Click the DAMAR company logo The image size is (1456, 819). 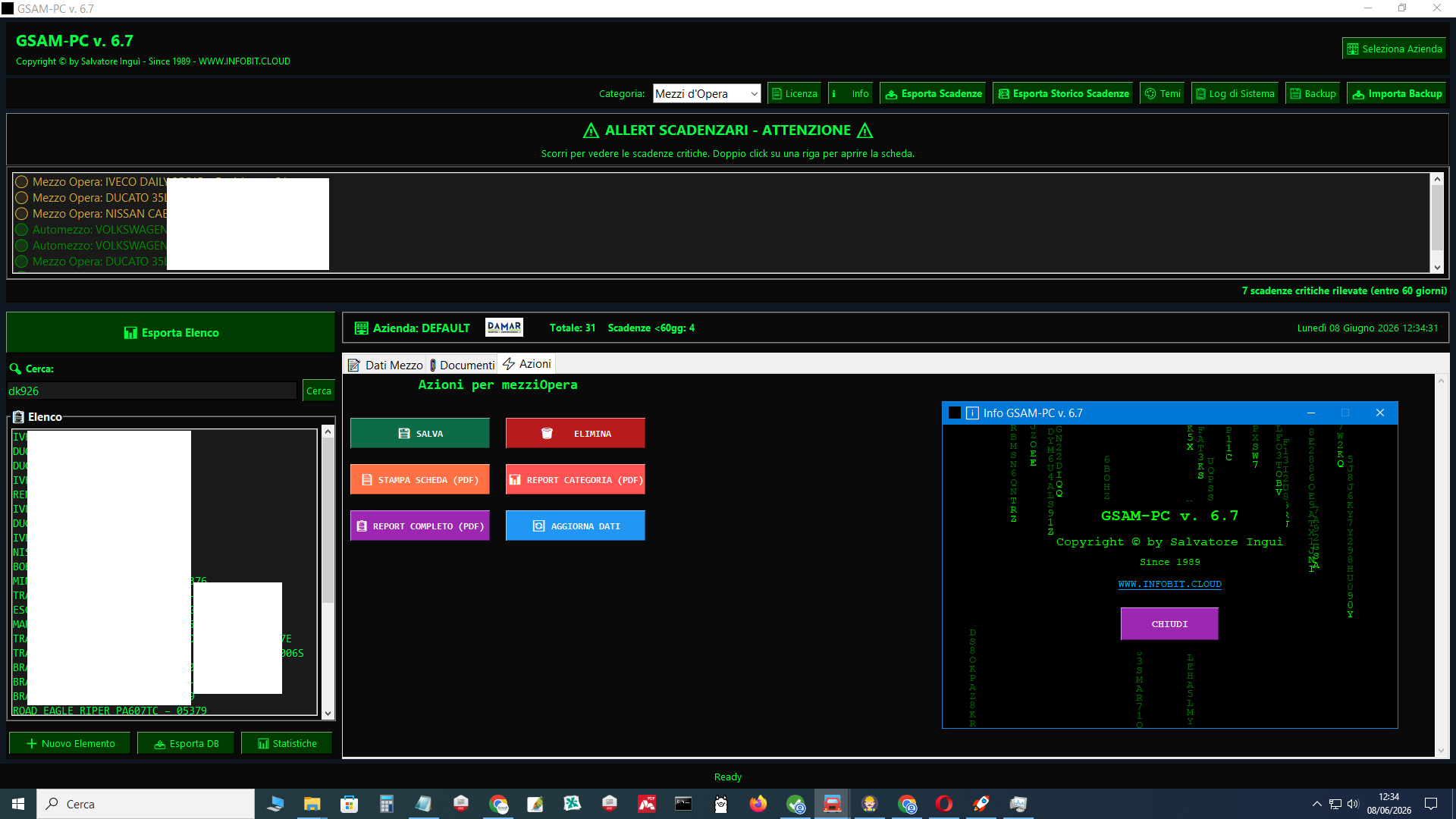tap(504, 328)
